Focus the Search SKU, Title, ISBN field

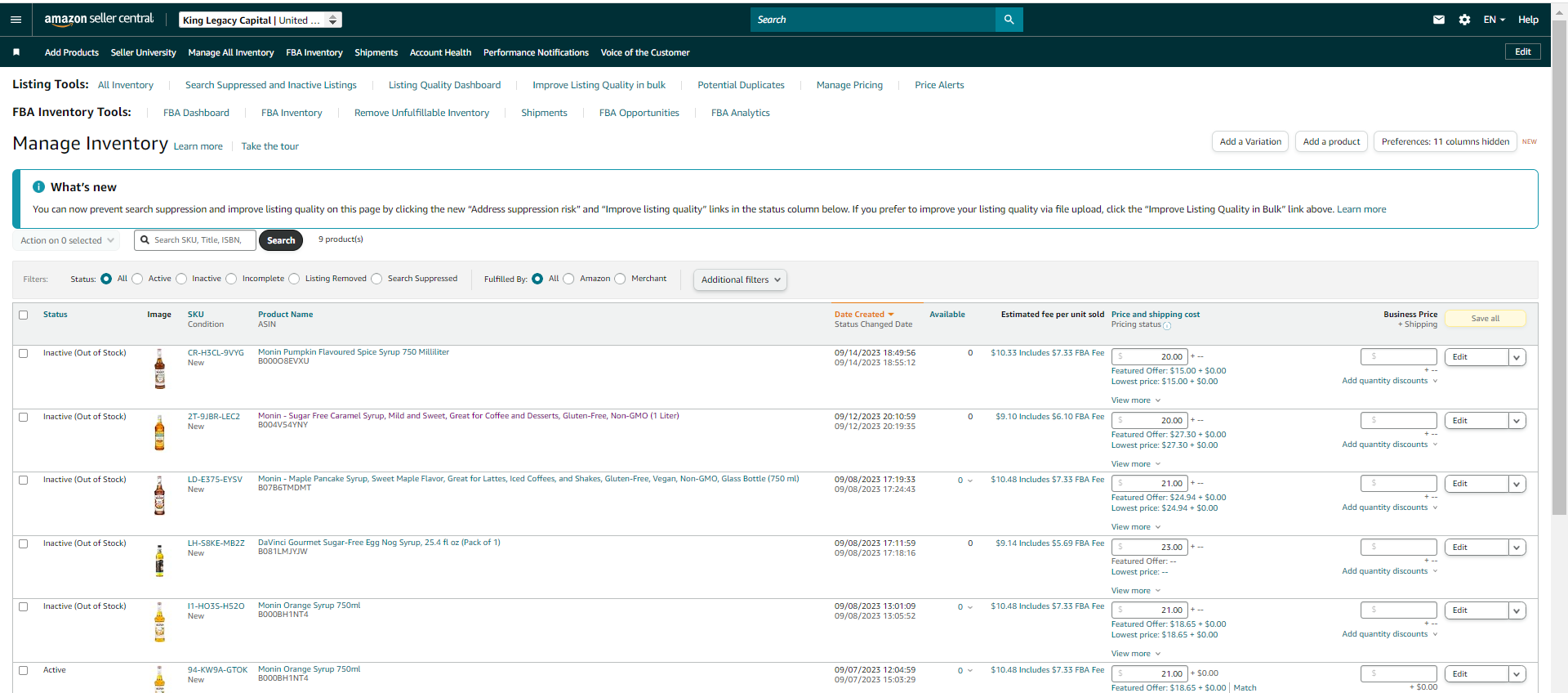pyautogui.click(x=195, y=240)
